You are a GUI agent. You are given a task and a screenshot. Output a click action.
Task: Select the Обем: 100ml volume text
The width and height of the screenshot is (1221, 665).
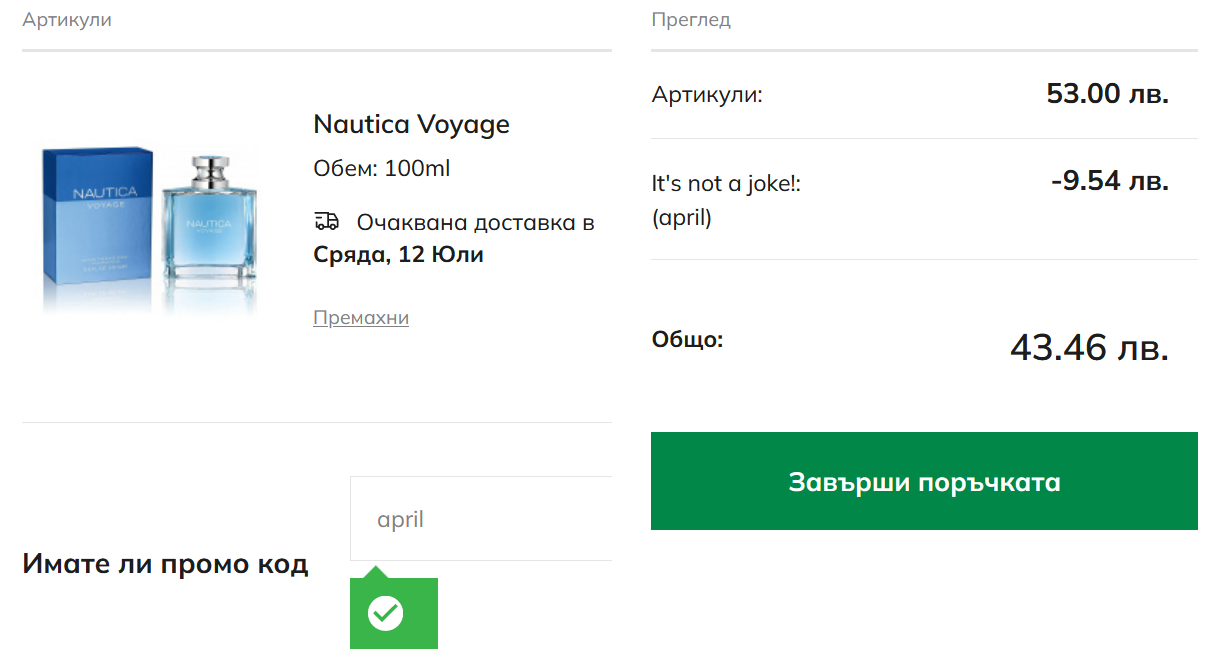[x=382, y=168]
